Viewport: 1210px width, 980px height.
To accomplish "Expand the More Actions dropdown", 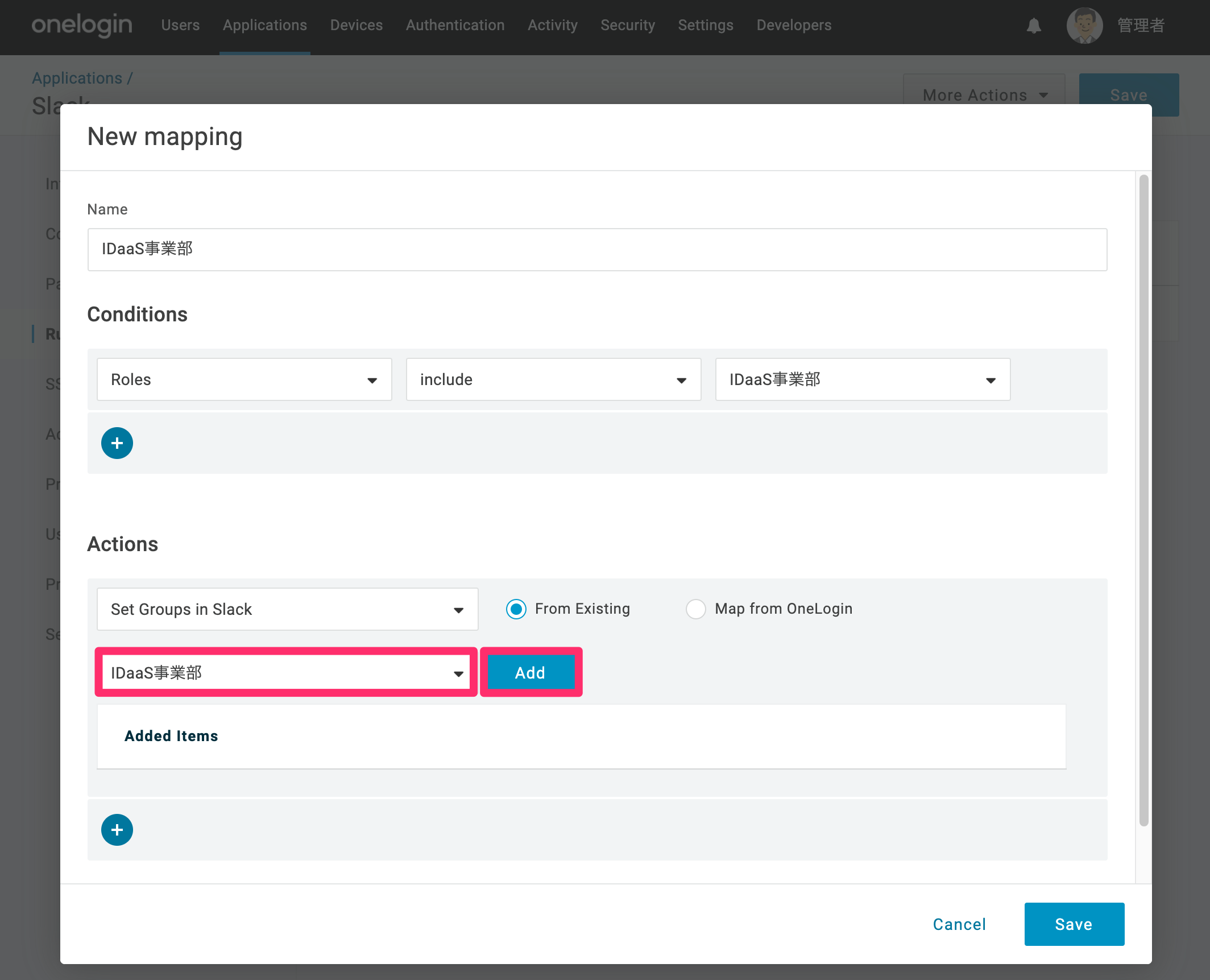I will pos(984,95).
